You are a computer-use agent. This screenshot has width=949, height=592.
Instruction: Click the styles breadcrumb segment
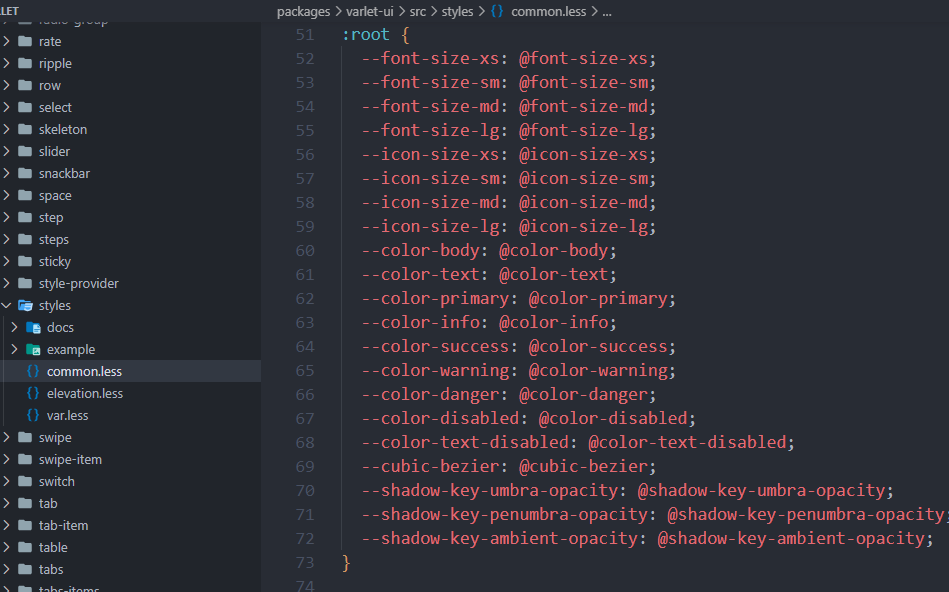click(x=457, y=11)
